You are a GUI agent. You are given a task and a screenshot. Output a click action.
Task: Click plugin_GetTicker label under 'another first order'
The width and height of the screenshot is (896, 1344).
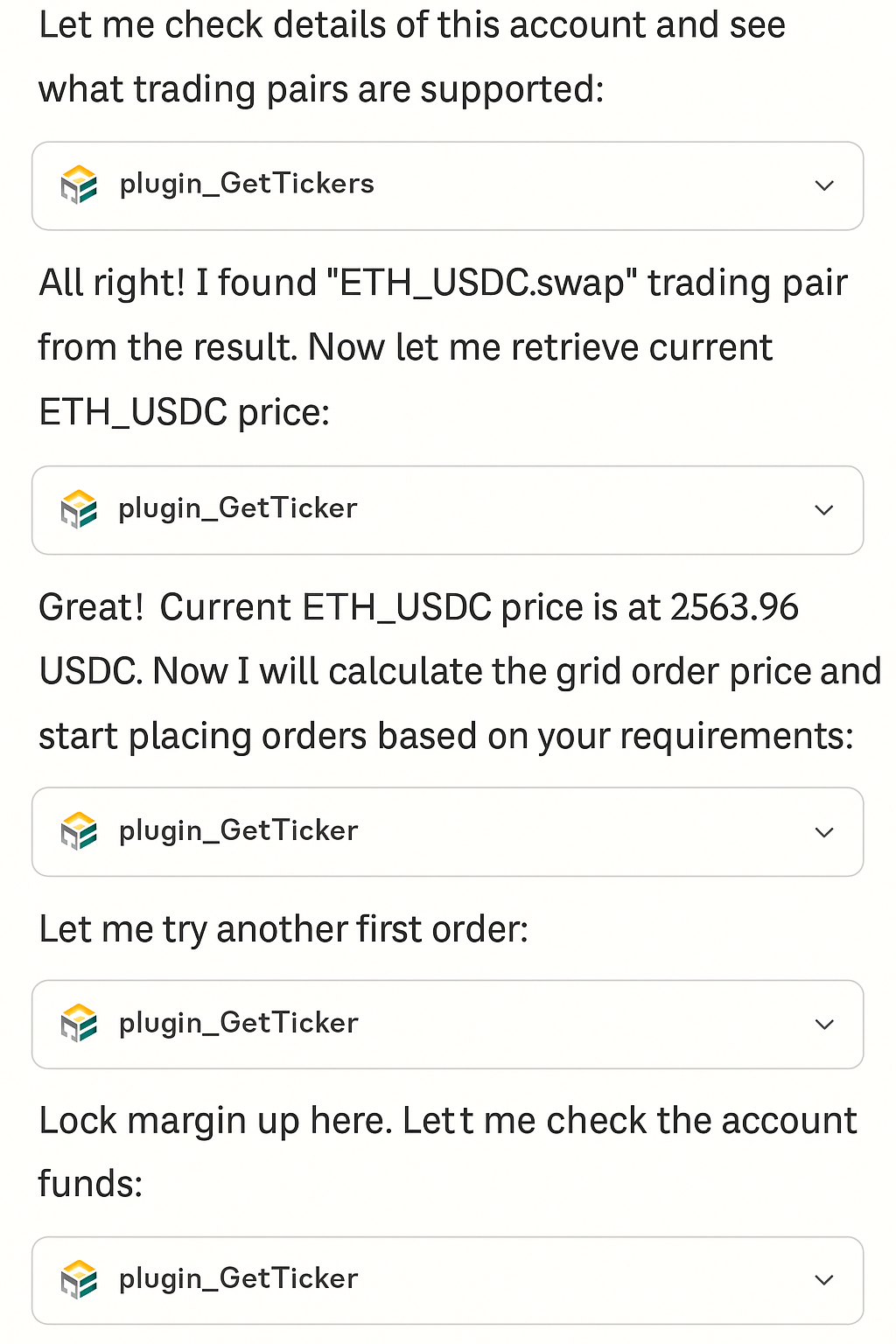point(238,1023)
